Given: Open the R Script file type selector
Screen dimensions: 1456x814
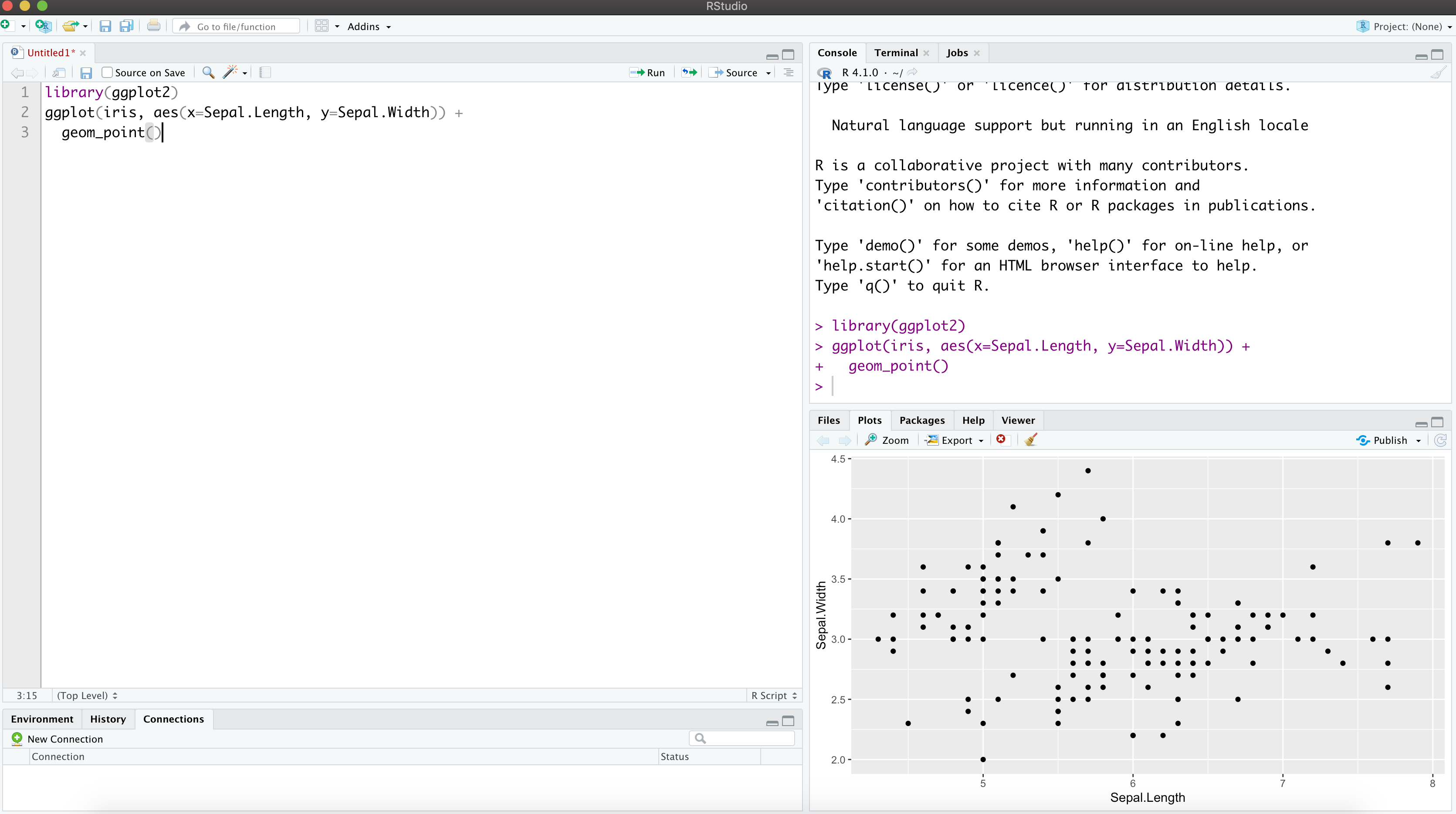Looking at the screenshot, I should (x=773, y=696).
